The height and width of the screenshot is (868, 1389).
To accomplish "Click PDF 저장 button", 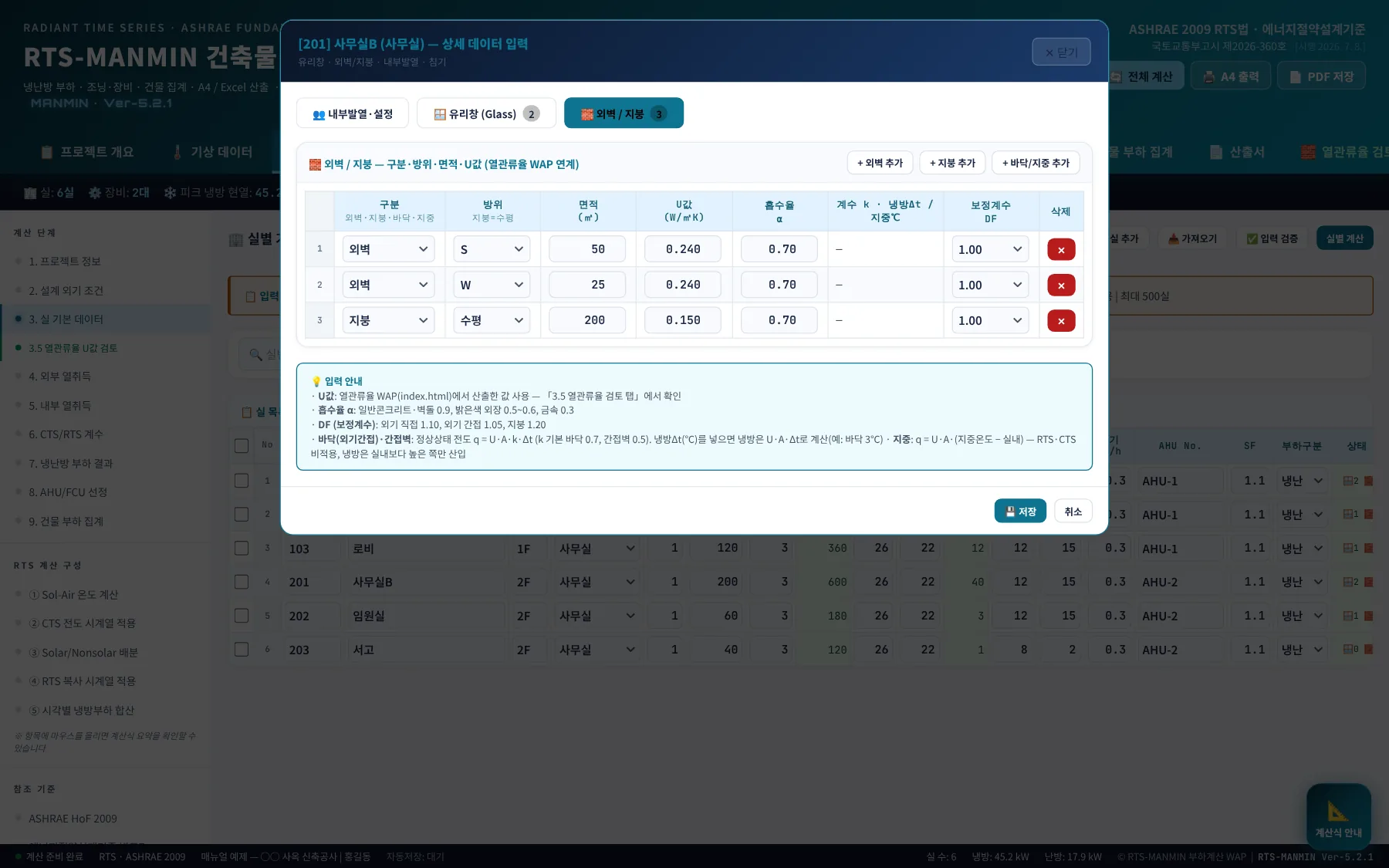I will pos(1321,76).
